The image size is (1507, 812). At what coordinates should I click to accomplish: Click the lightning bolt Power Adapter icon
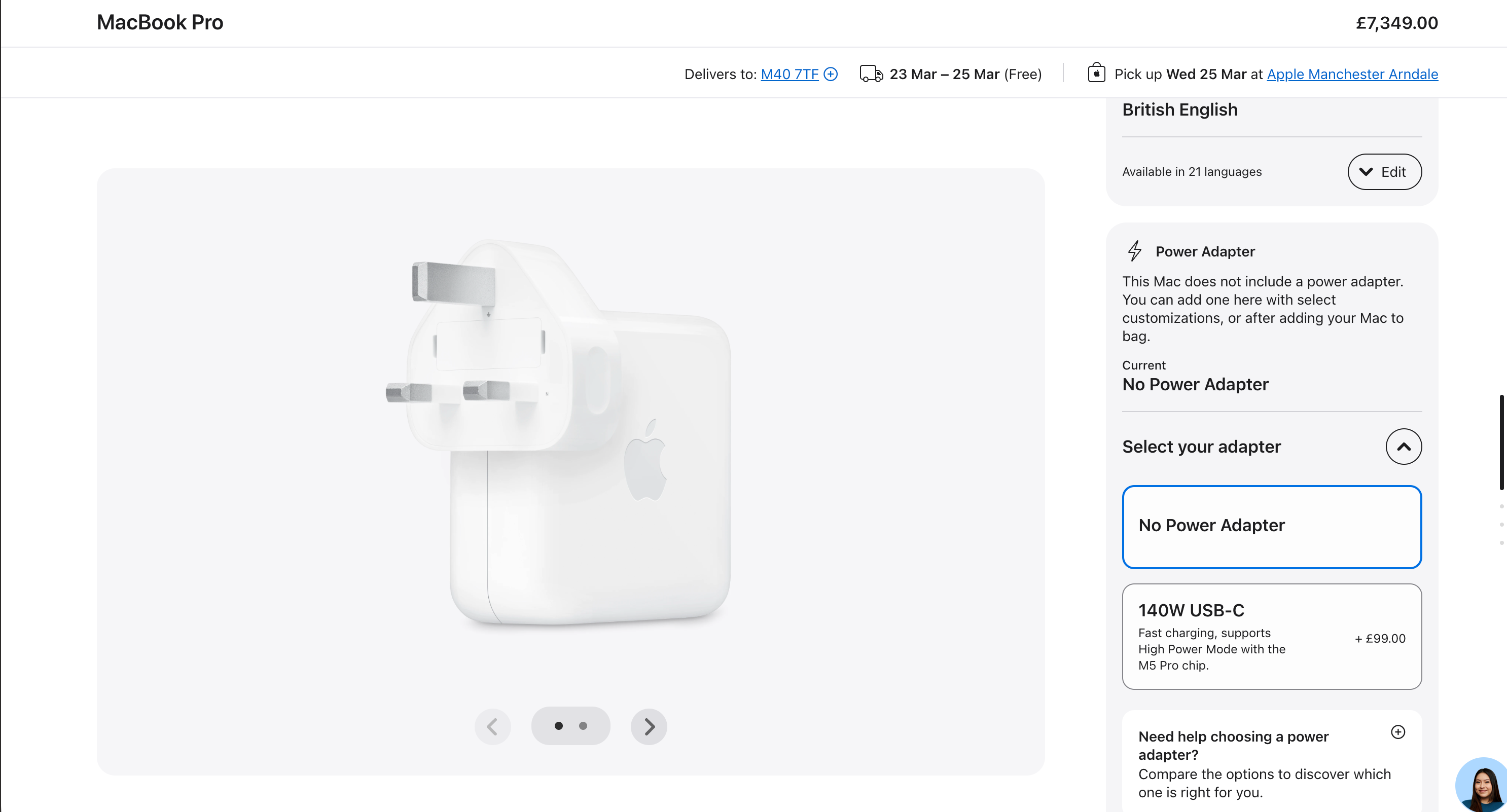[x=1134, y=251]
